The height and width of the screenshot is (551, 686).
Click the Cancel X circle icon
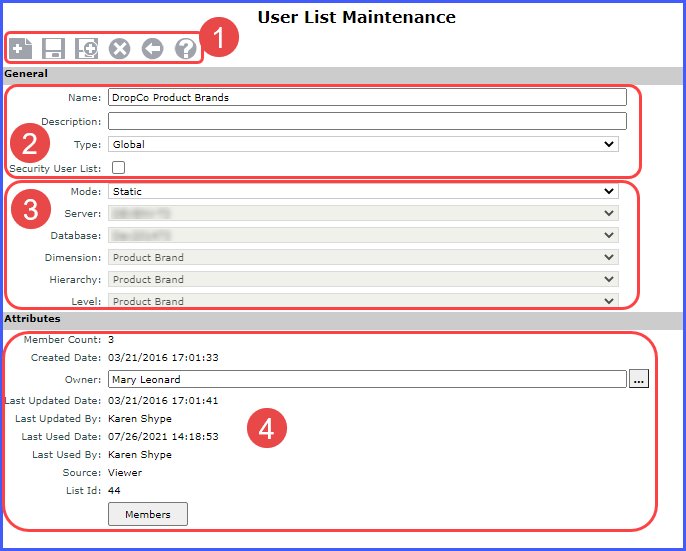tap(119, 48)
